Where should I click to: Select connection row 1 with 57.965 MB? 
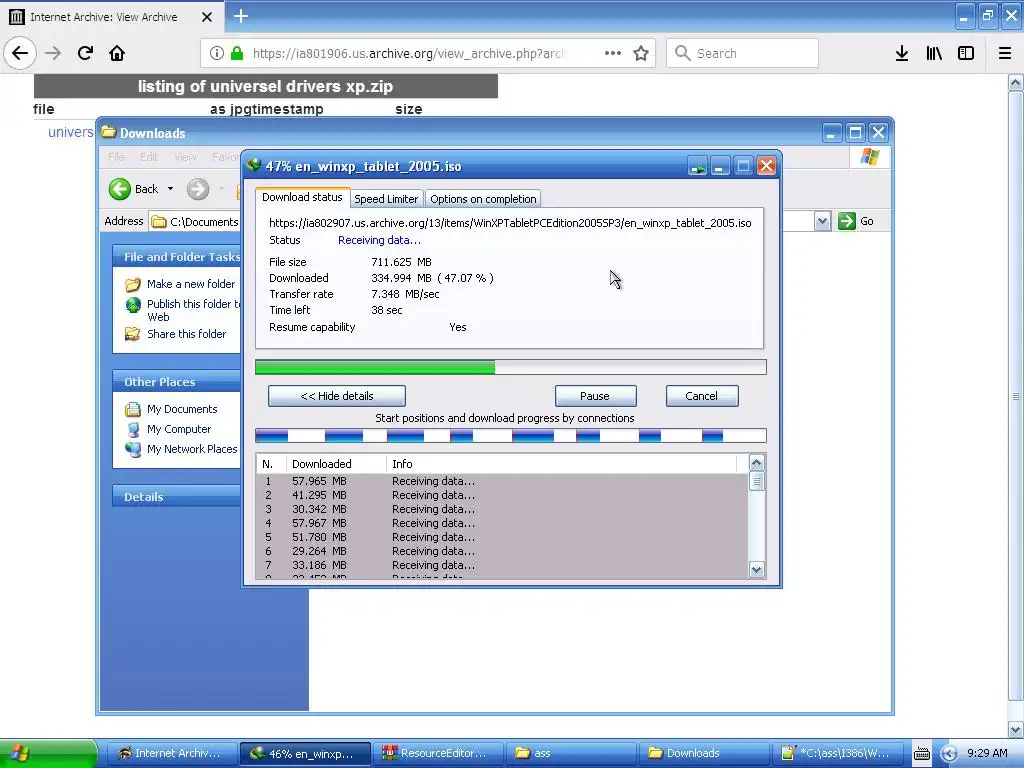pos(502,481)
